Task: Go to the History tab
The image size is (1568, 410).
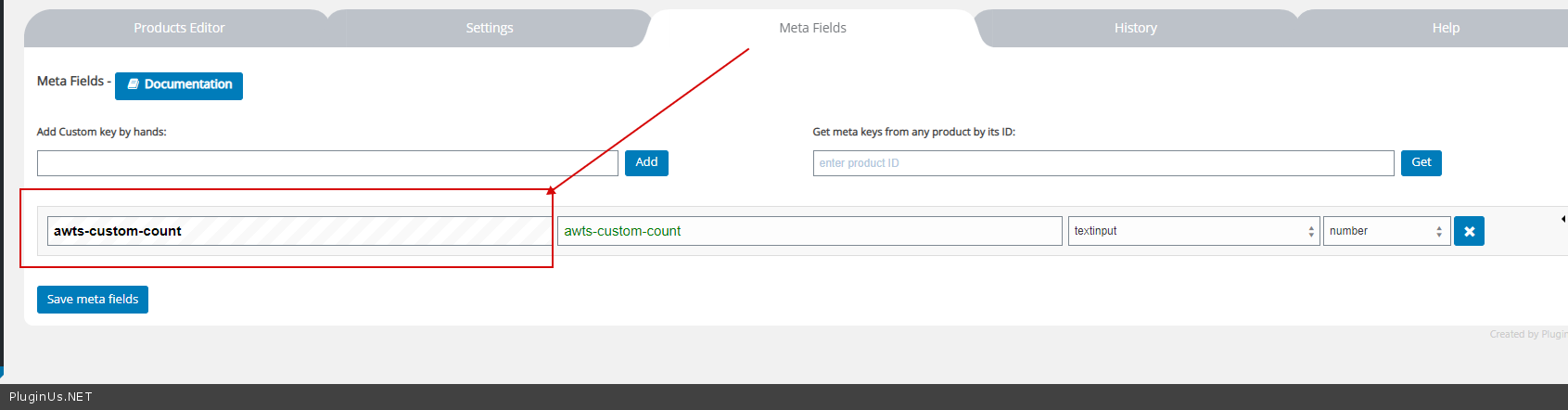Action: pos(1135,28)
